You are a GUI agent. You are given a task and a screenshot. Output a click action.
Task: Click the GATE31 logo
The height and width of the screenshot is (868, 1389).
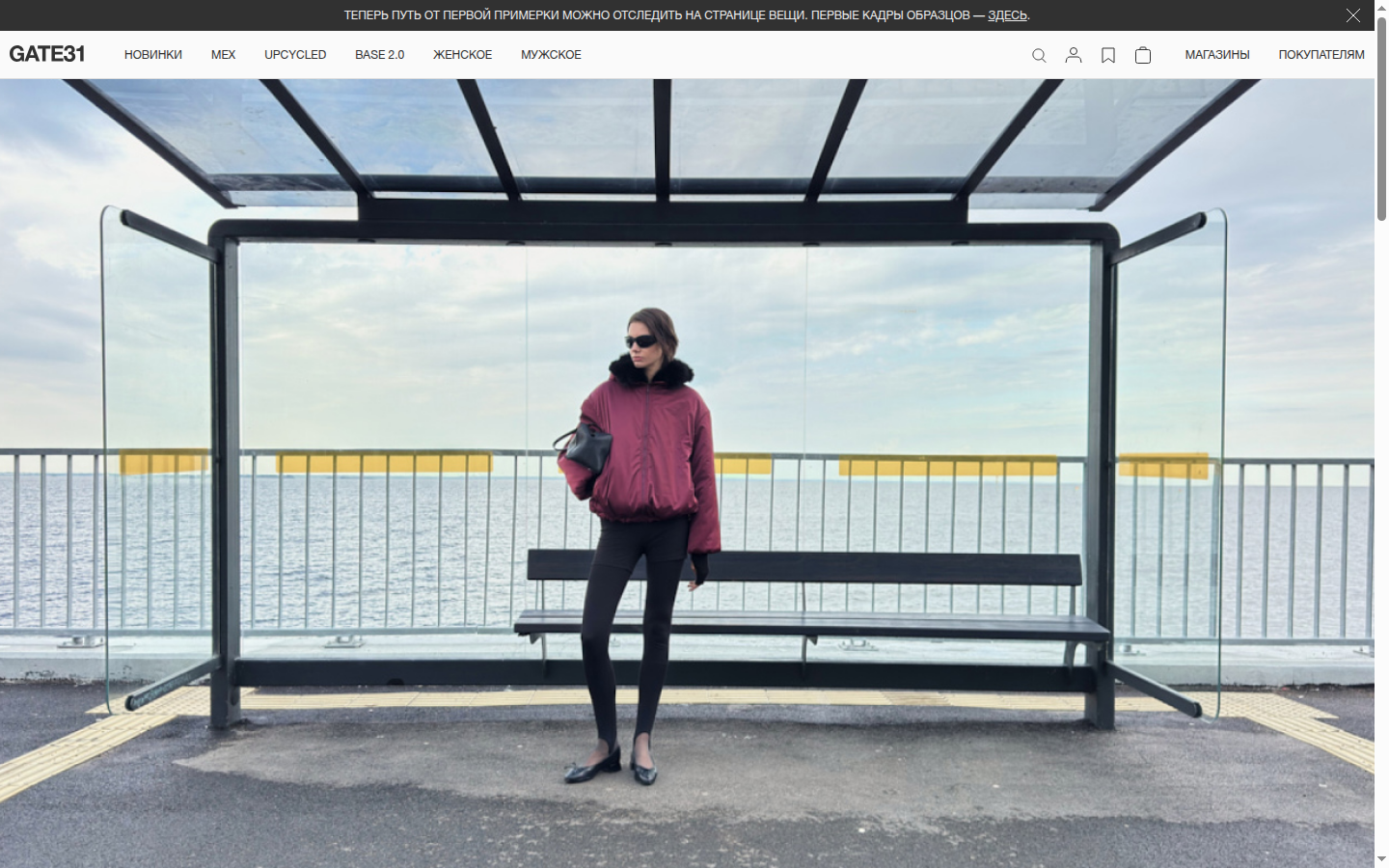pyautogui.click(x=47, y=54)
